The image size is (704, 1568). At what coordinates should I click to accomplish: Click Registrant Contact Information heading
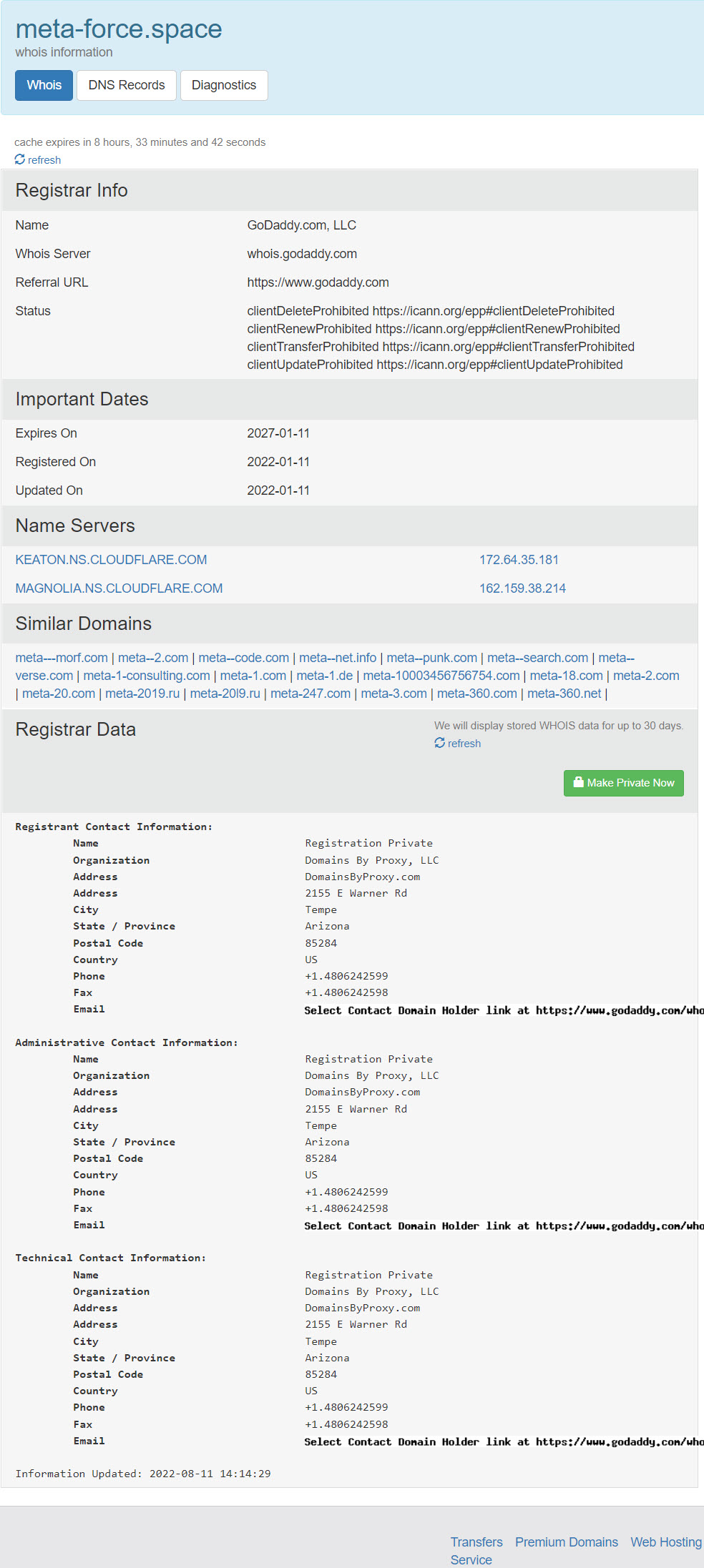(x=114, y=827)
